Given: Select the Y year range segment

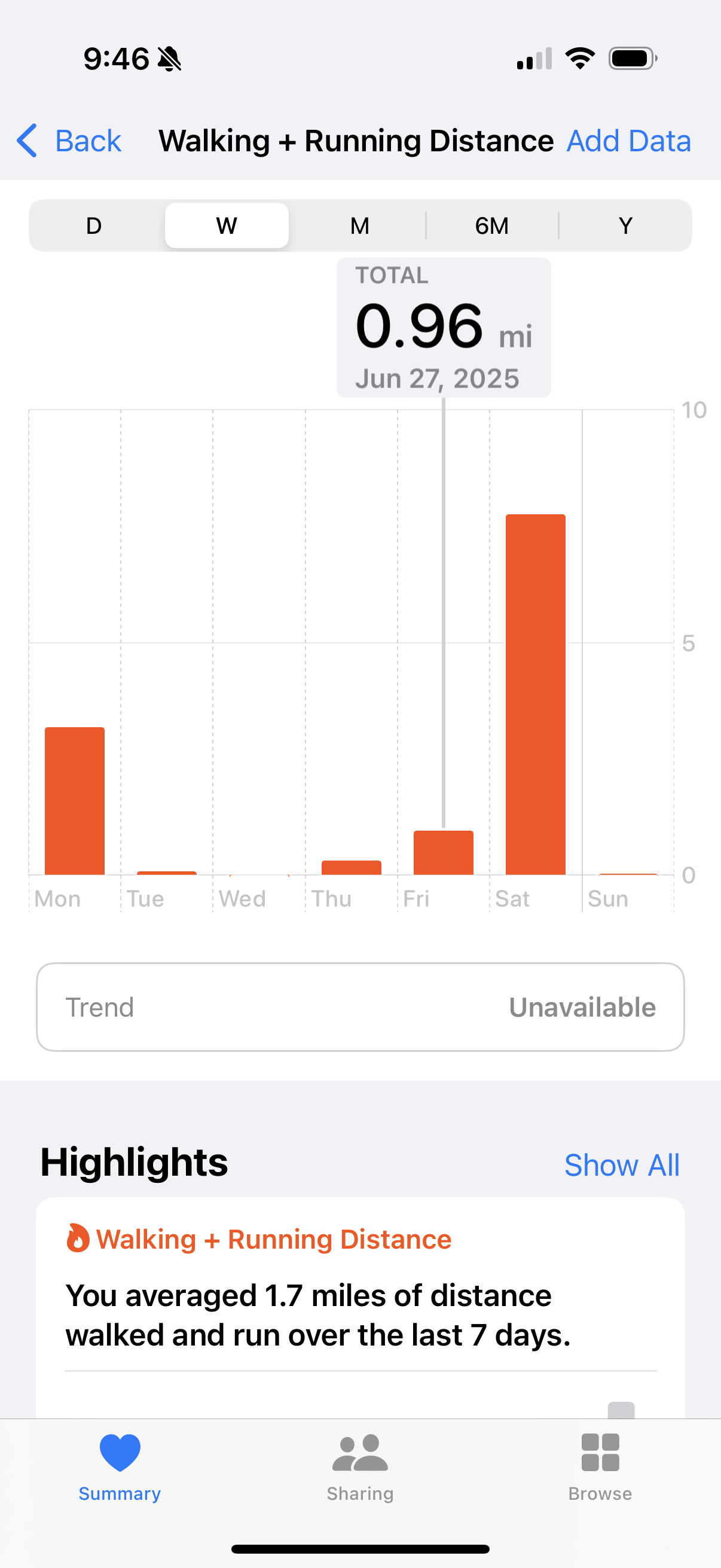Looking at the screenshot, I should pos(625,226).
